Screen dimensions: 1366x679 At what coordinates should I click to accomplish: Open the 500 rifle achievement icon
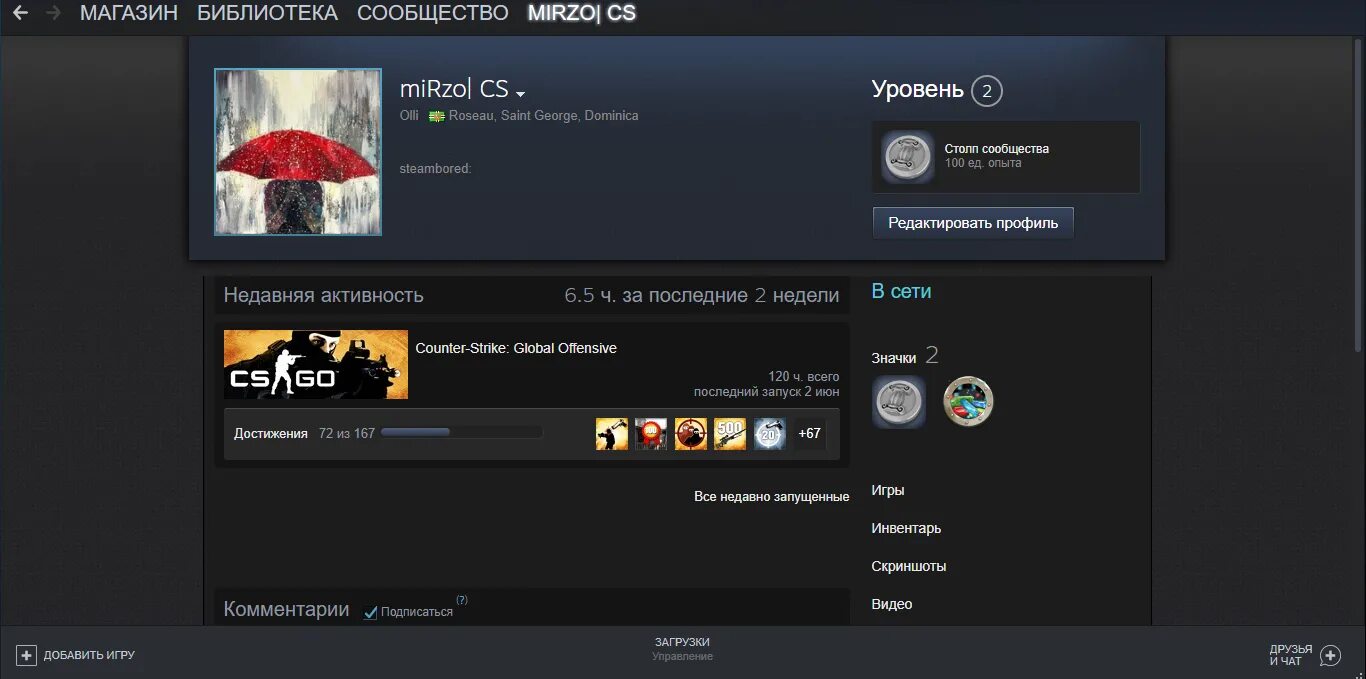click(x=730, y=434)
